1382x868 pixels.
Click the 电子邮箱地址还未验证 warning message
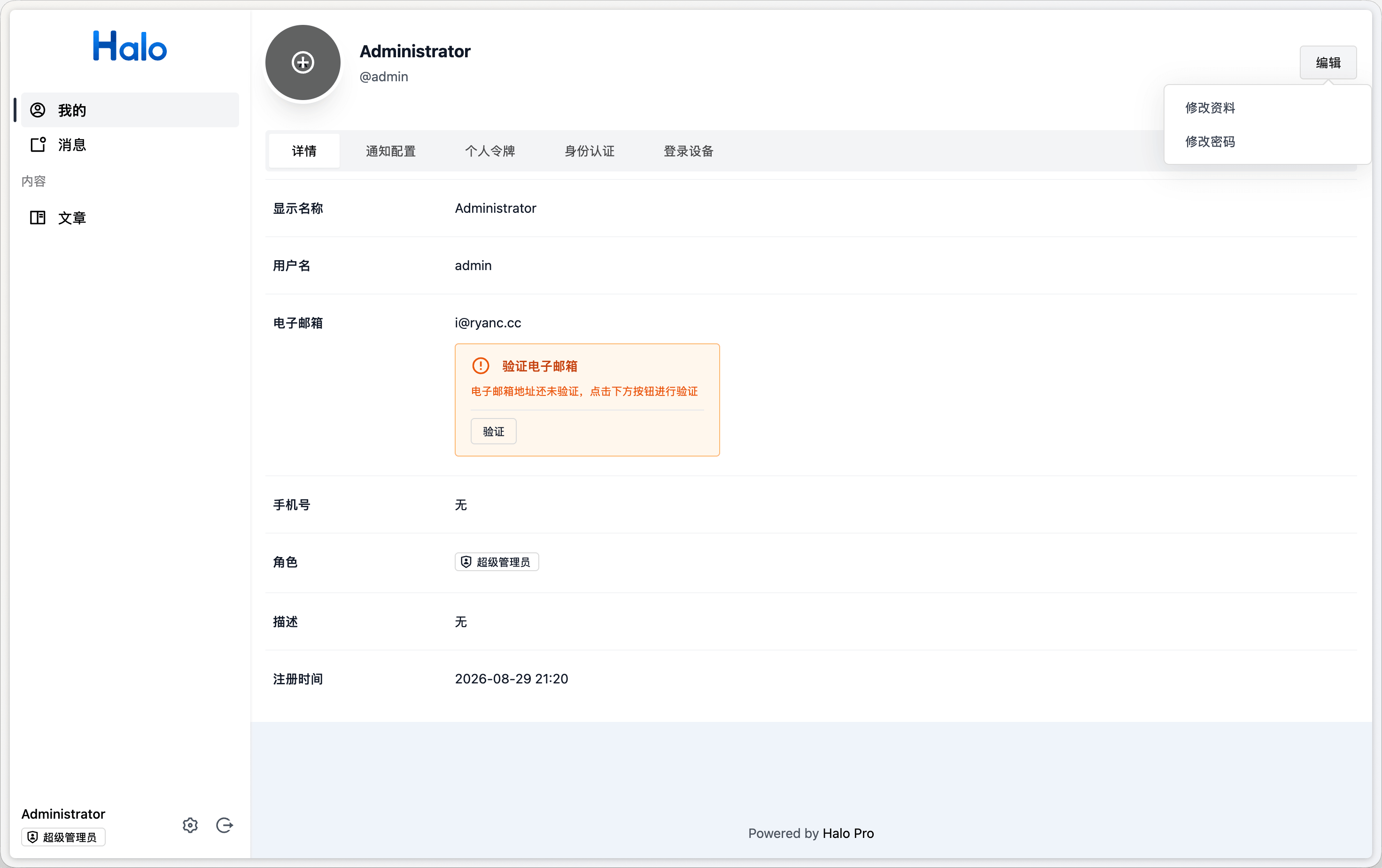[x=585, y=391]
